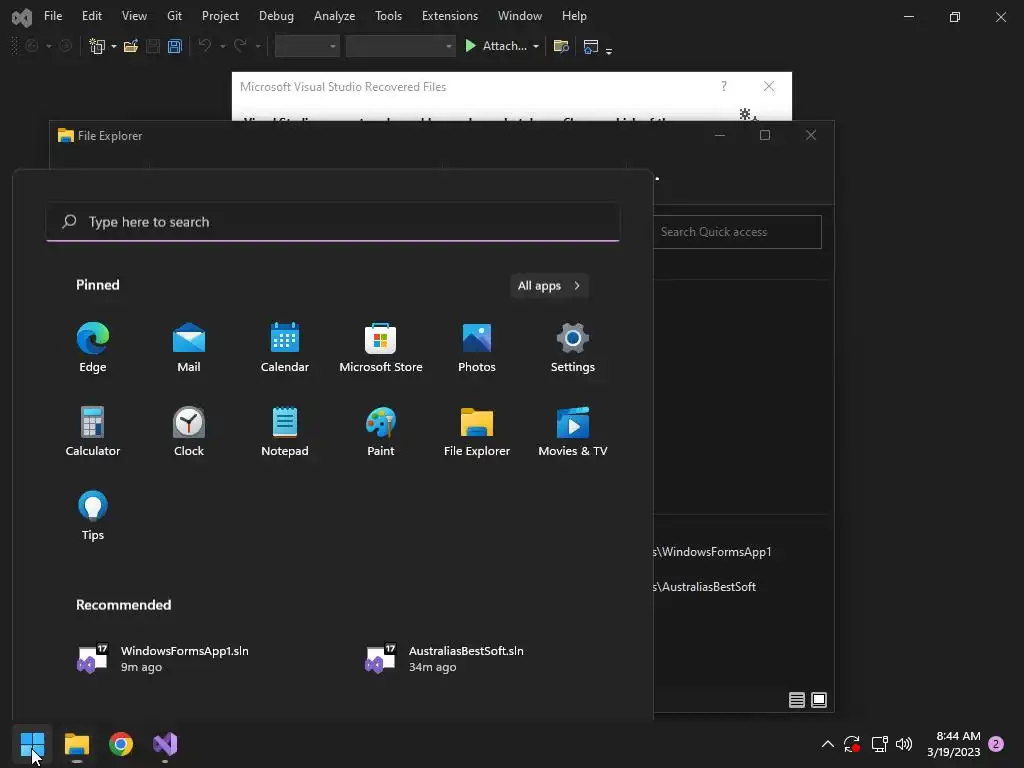The height and width of the screenshot is (768, 1024).
Task: Click the Redo icon in Visual Studio toolbar
Action: [240, 46]
